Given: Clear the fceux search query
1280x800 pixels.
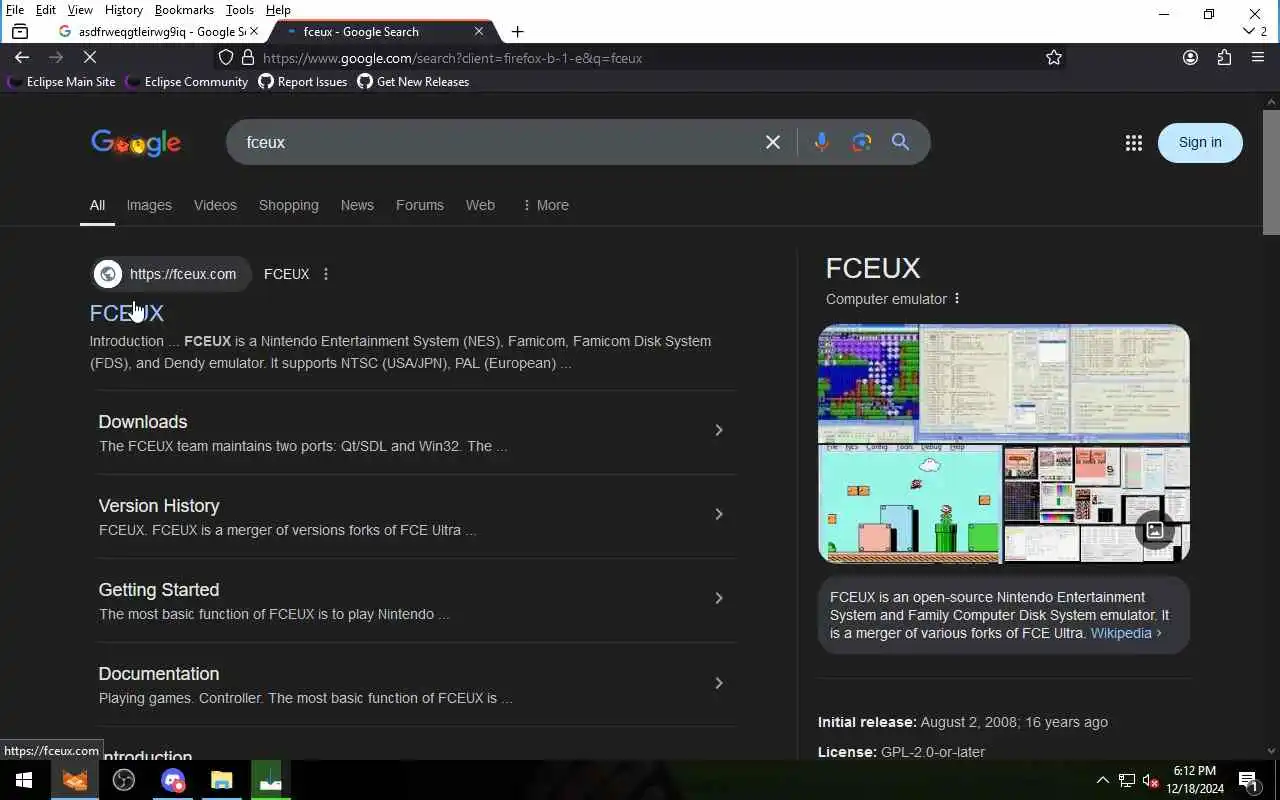Looking at the screenshot, I should (773, 142).
